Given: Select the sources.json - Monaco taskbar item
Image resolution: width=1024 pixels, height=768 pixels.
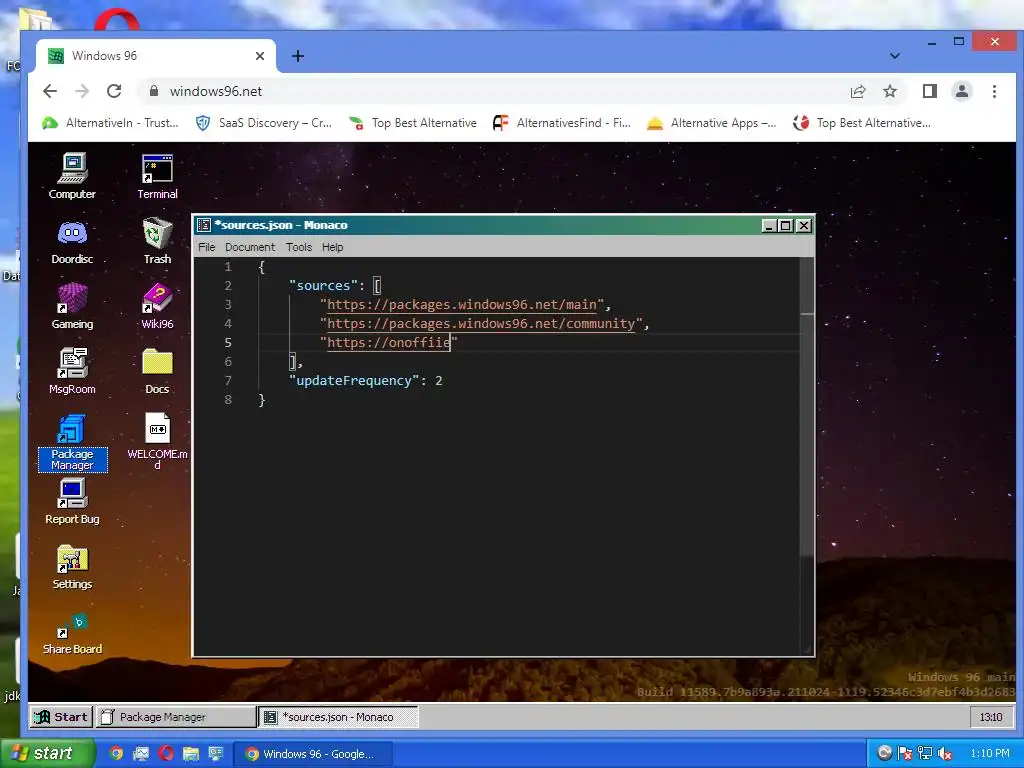Looking at the screenshot, I should (338, 716).
